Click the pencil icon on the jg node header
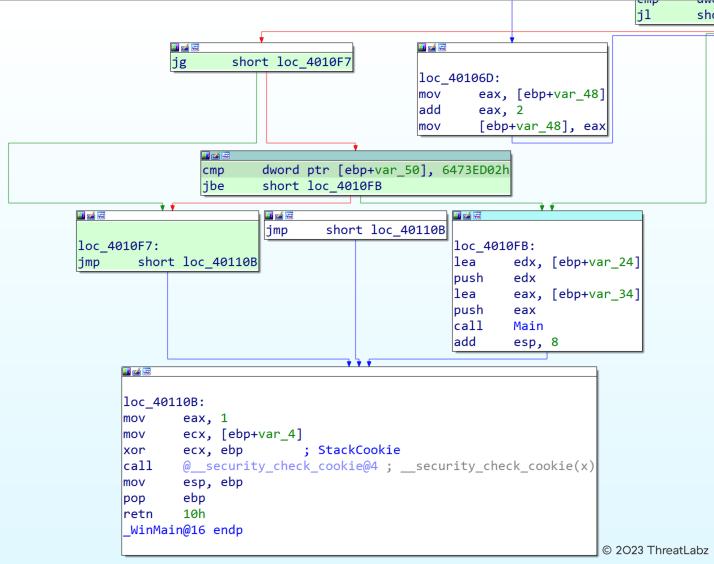 [185, 47]
